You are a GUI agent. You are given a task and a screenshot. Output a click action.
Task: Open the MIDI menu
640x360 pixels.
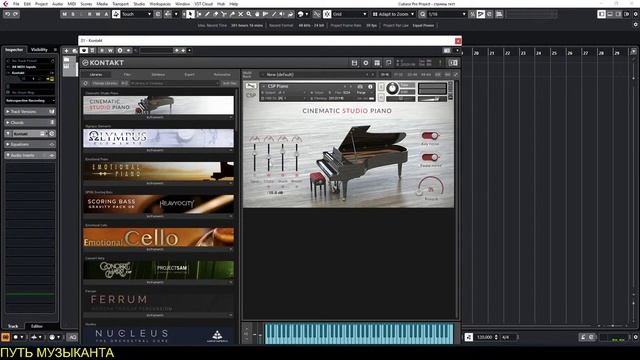point(71,4)
